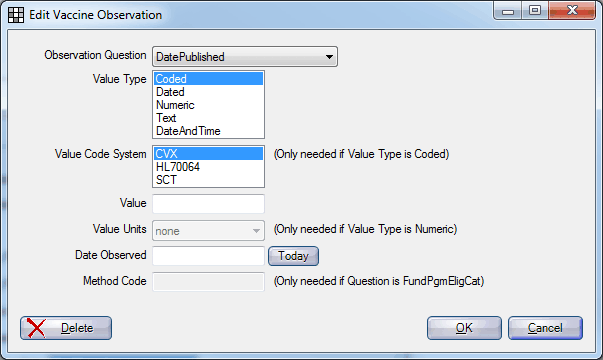Confirm with the OK button
Viewport: 603px width, 360px height.
pyautogui.click(x=464, y=328)
